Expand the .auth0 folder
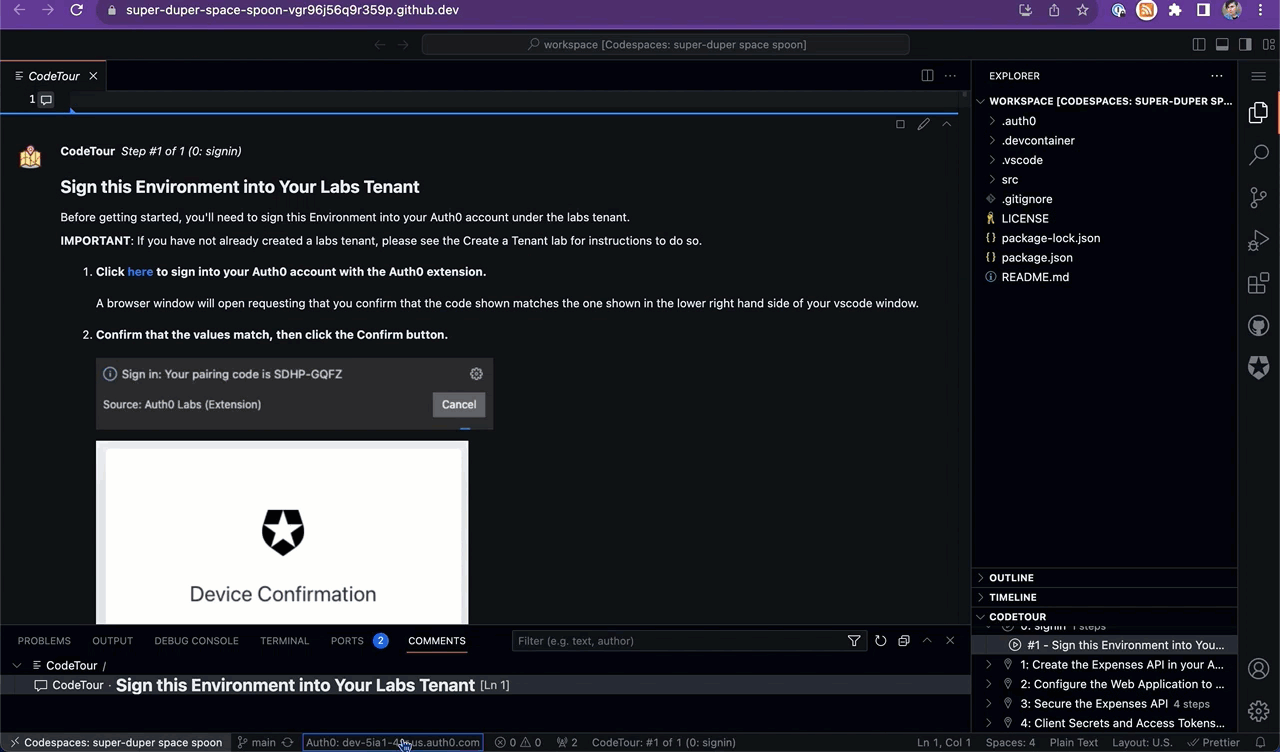The width and height of the screenshot is (1280, 752). (1104, 121)
